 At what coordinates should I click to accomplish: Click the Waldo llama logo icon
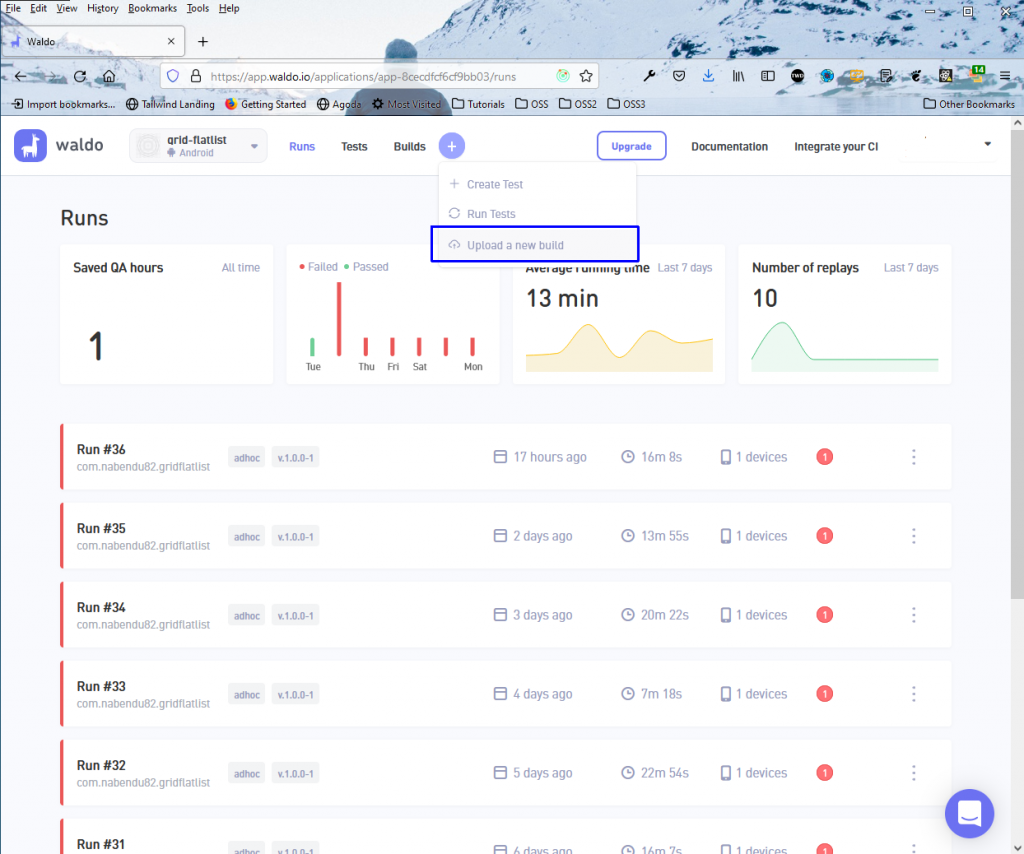pos(30,145)
